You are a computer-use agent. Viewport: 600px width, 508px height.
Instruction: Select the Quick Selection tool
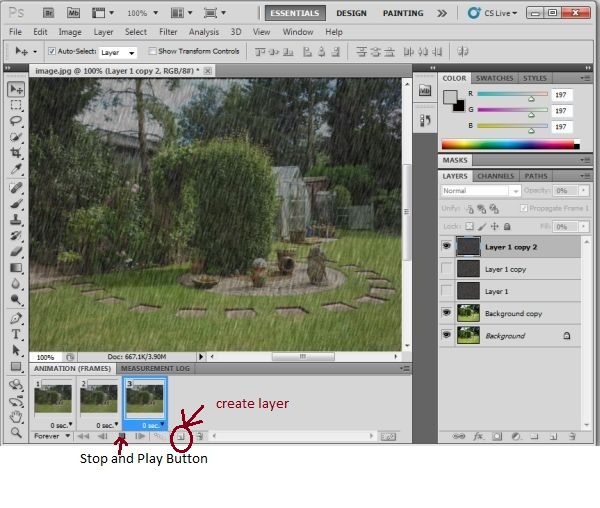(x=16, y=137)
